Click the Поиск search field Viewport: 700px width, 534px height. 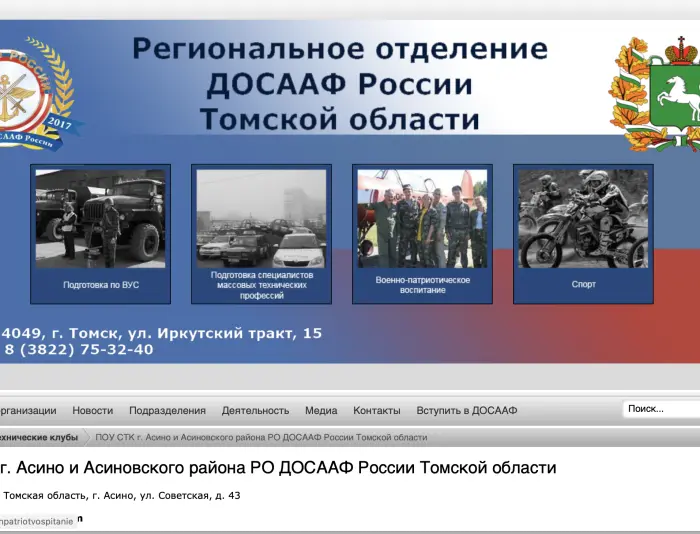(662, 409)
